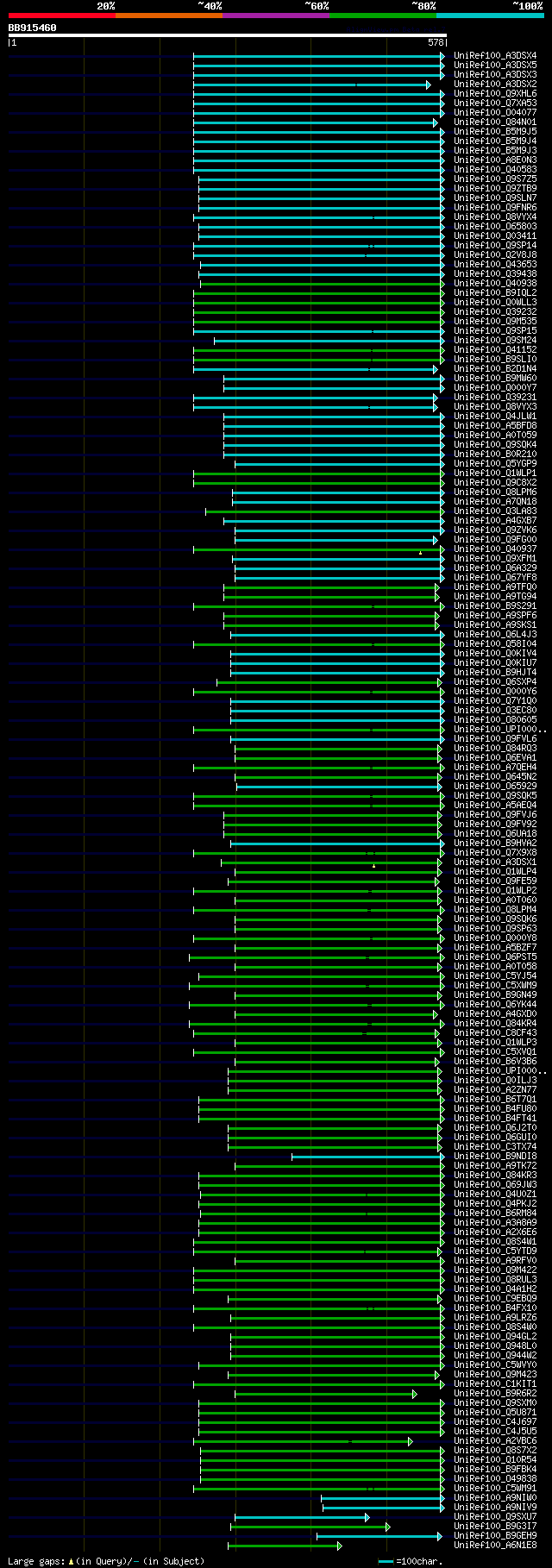This screenshot has height=1568, width=552.
Task: Select the UniRef100_Q4U0Z1 label
Action: click(x=495, y=1195)
